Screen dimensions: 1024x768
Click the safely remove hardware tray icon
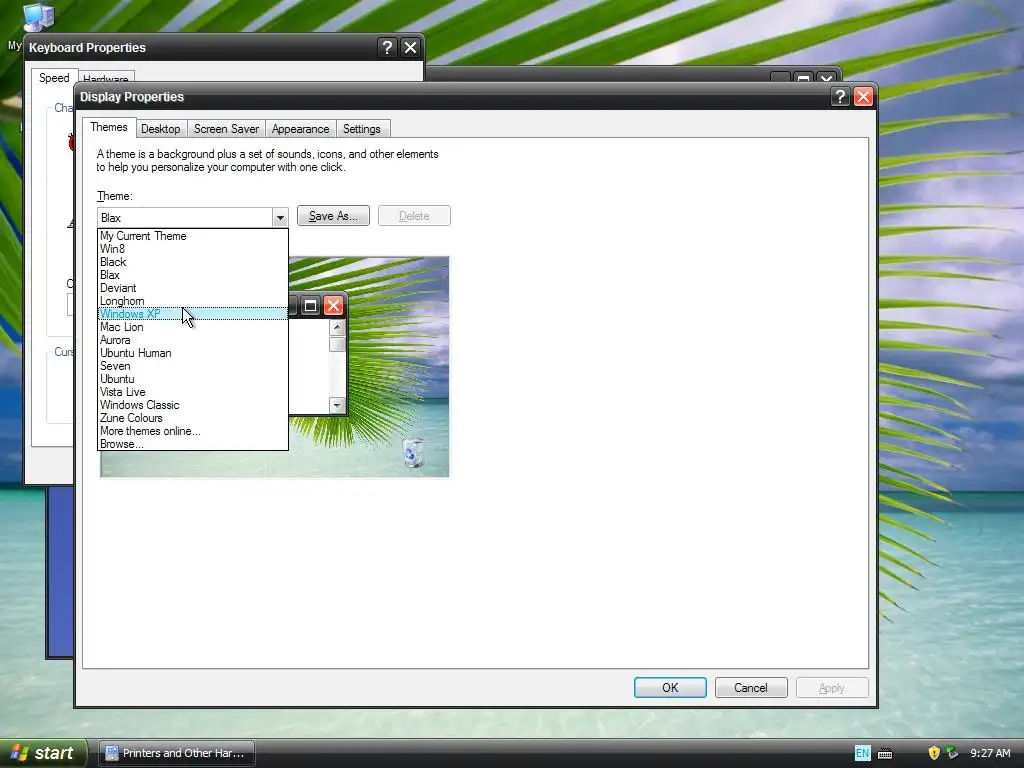tap(952, 753)
